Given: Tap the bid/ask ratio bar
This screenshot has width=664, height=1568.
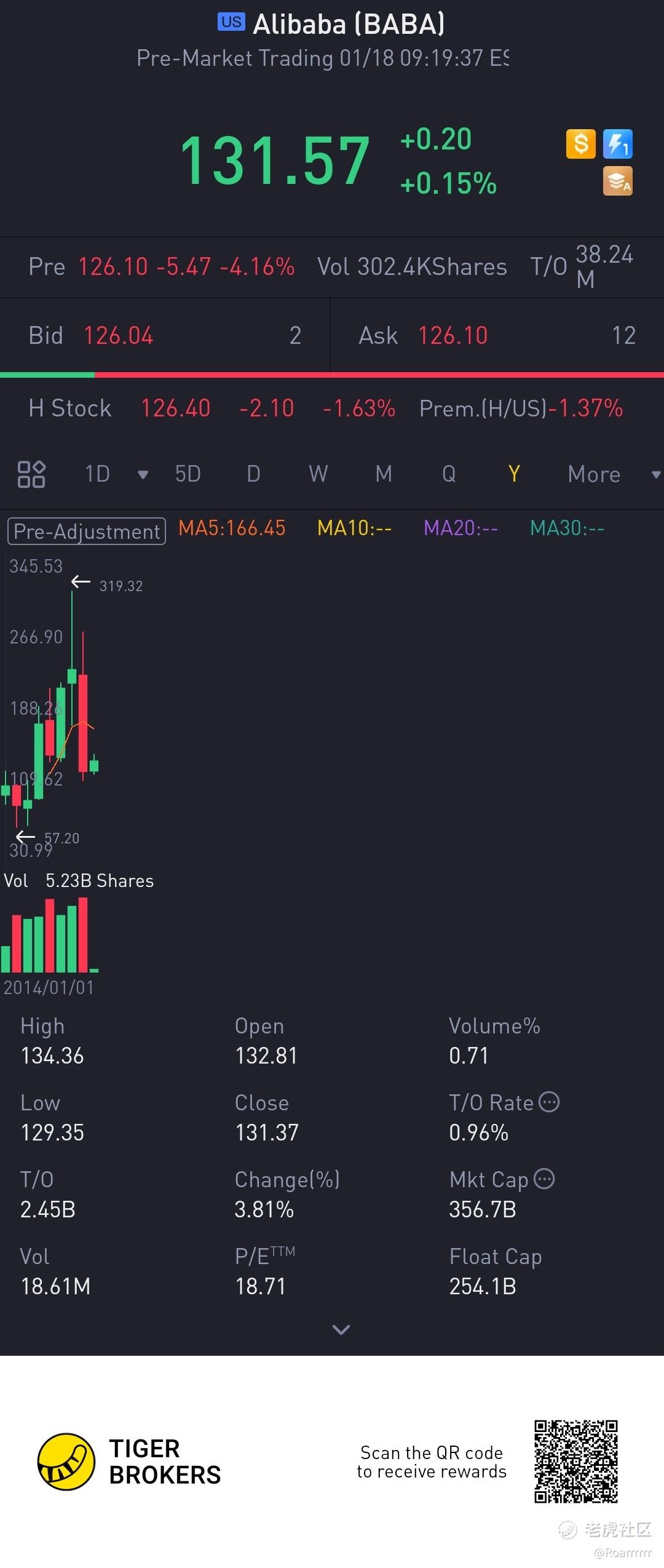Looking at the screenshot, I should [332, 375].
